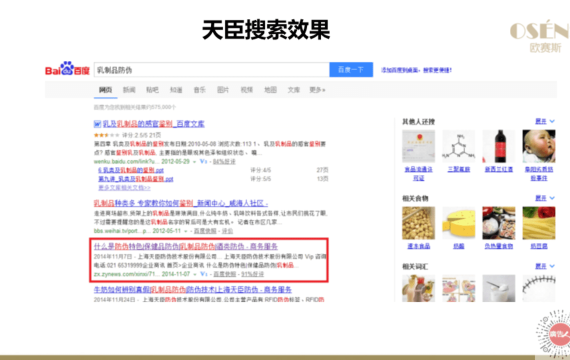The width and height of the screenshot is (570, 360).
Task: Expand the 相关食物 section with 展开
Action: pyautogui.click(x=545, y=198)
